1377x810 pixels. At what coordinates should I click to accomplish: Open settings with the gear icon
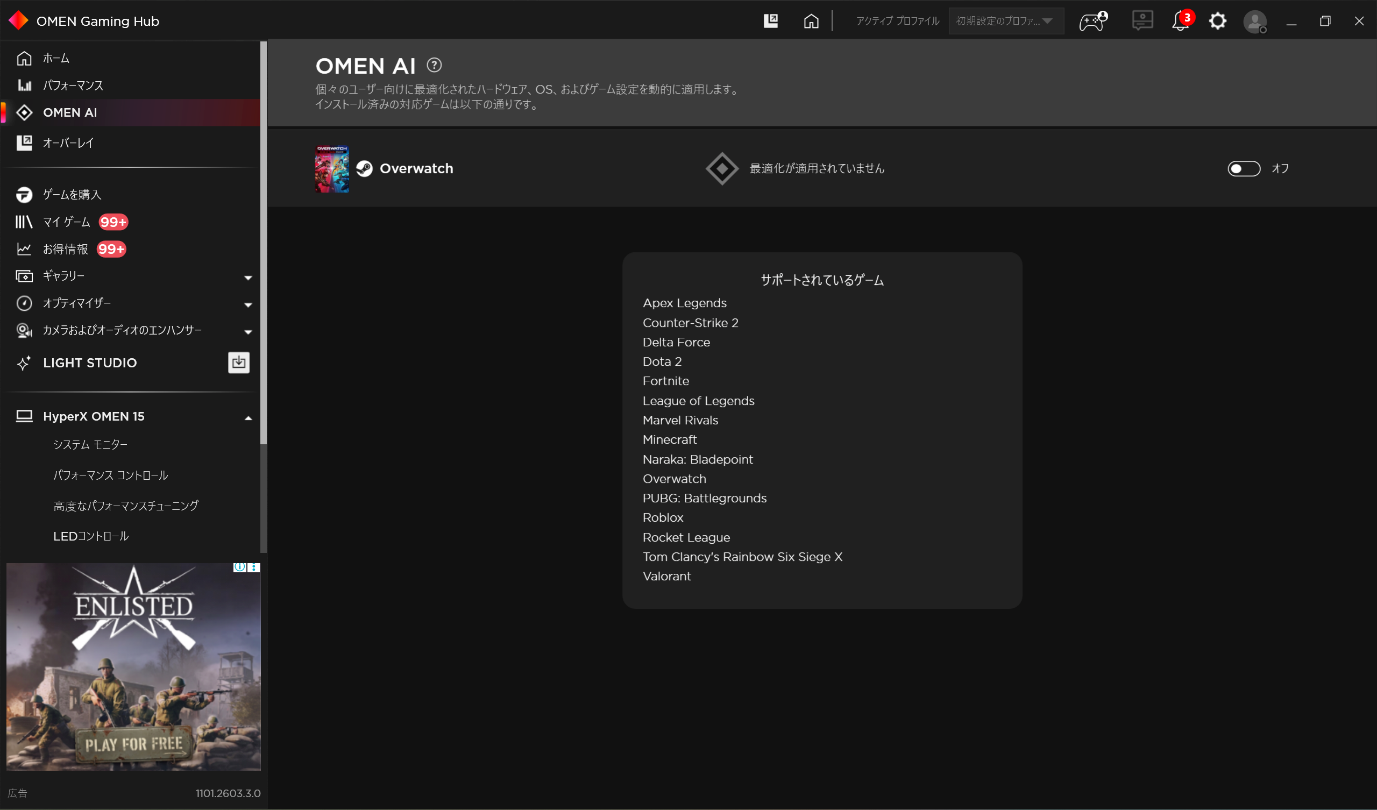tap(1217, 21)
